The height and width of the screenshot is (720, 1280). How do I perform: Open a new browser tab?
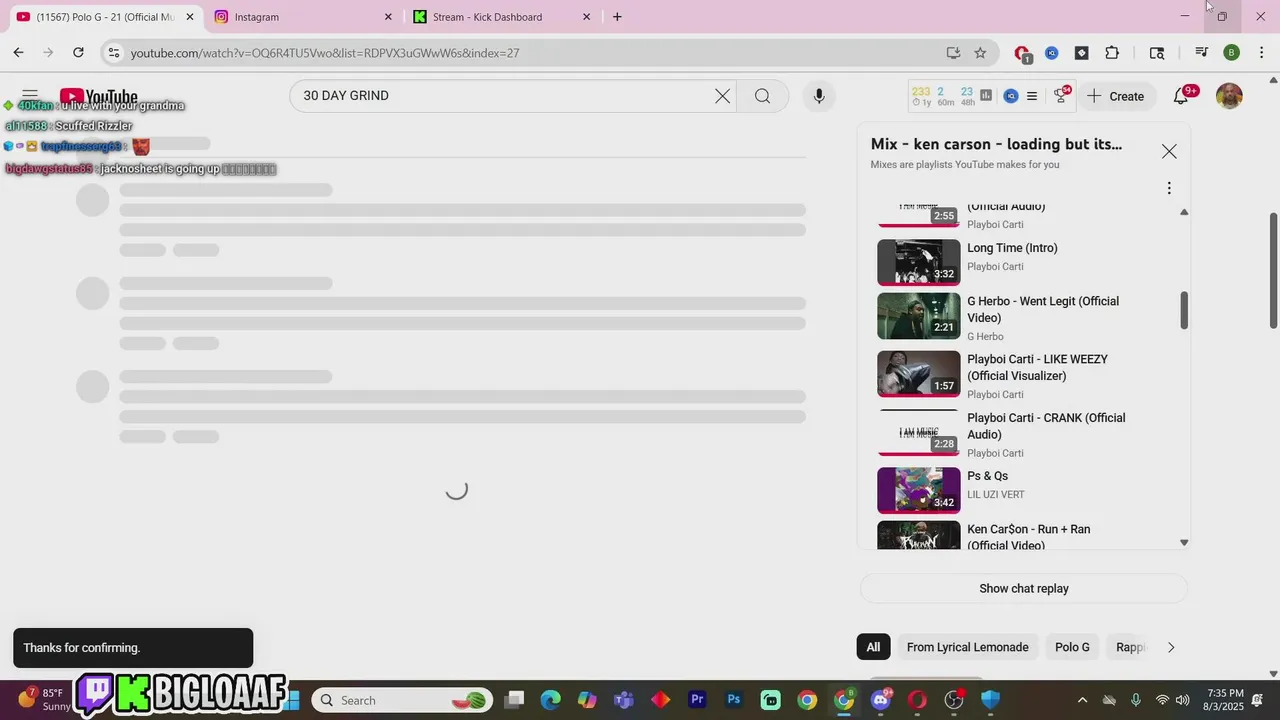[x=617, y=17]
